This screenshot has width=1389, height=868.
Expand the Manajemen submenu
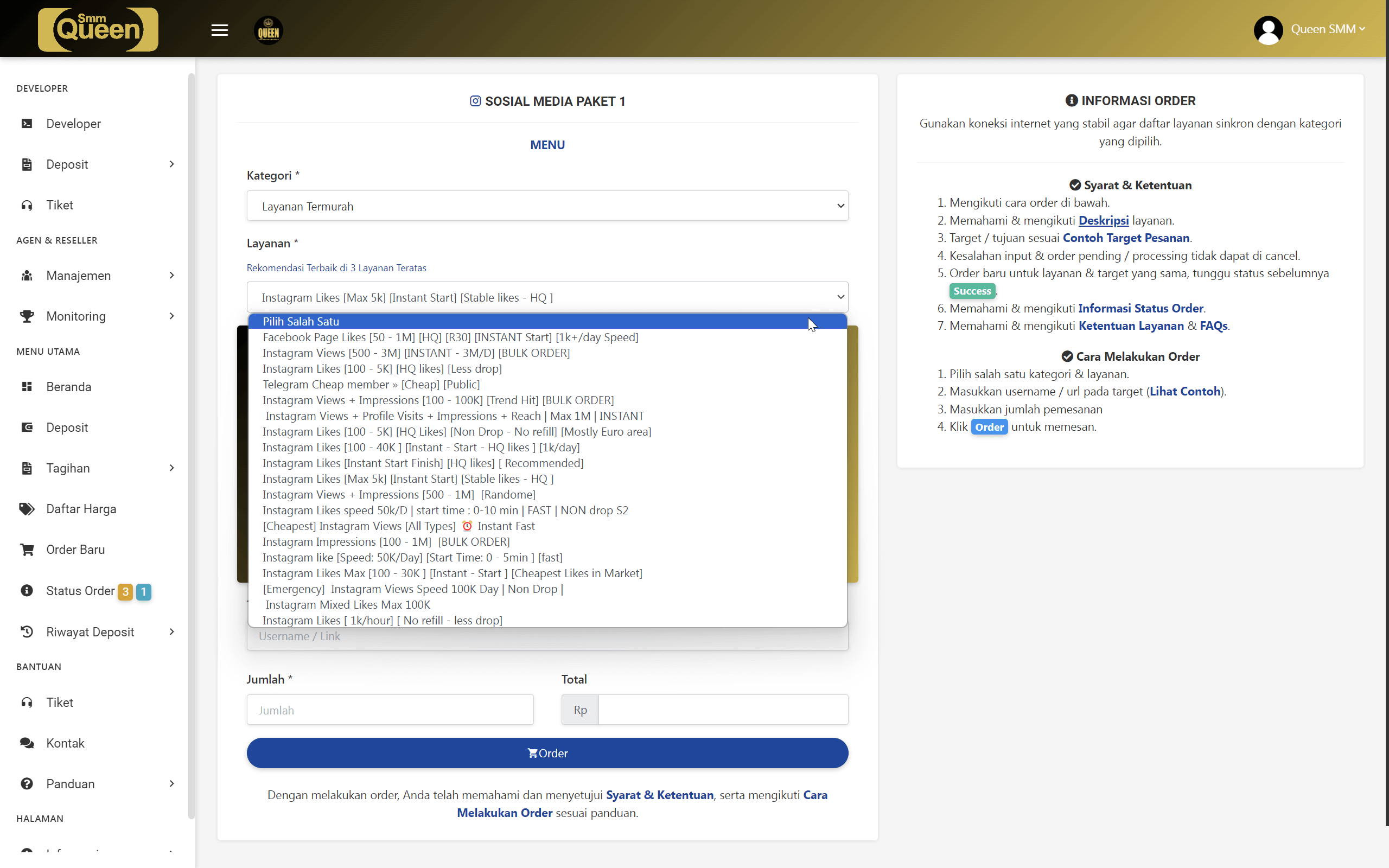(171, 276)
